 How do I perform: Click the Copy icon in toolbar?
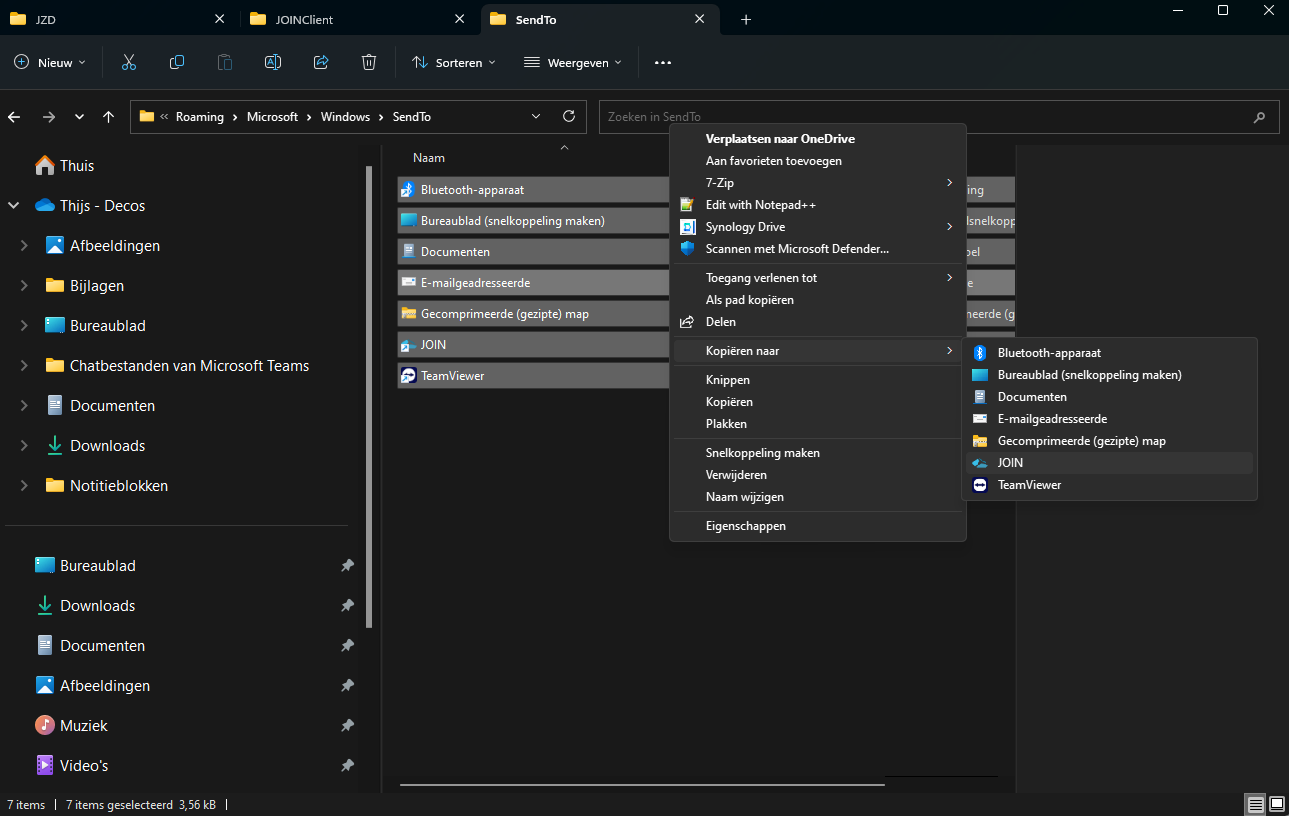pos(177,62)
